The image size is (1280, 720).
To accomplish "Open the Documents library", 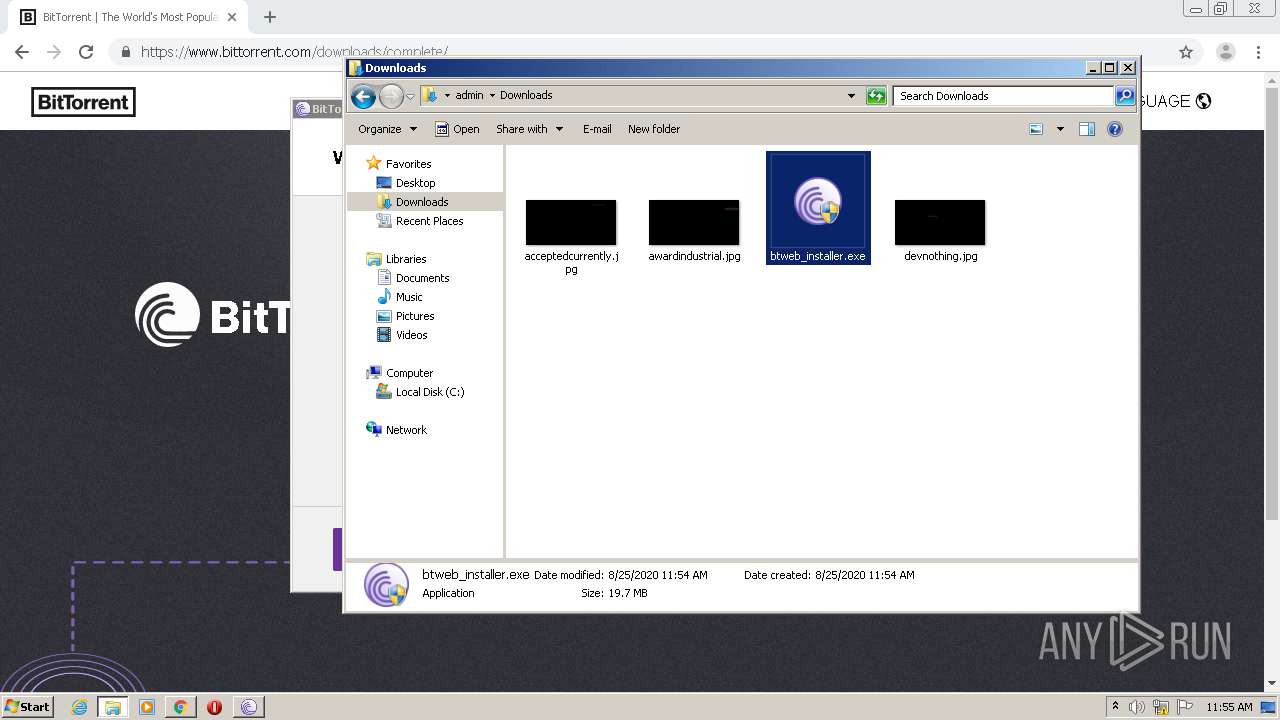I will click(x=413, y=278).
